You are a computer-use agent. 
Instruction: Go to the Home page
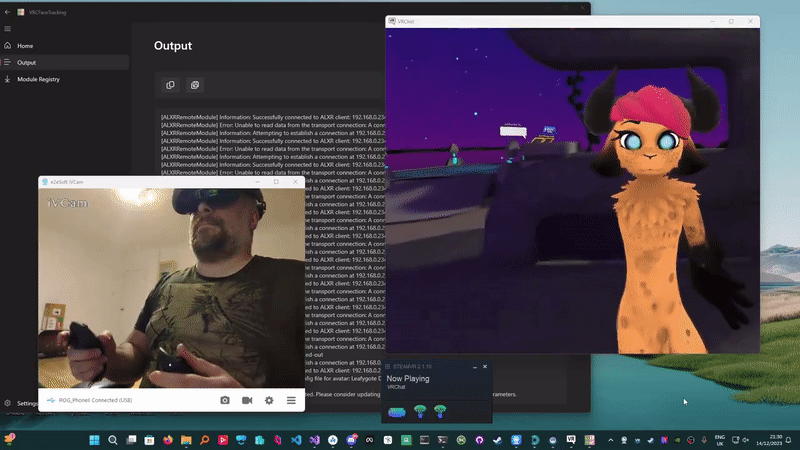coord(25,46)
